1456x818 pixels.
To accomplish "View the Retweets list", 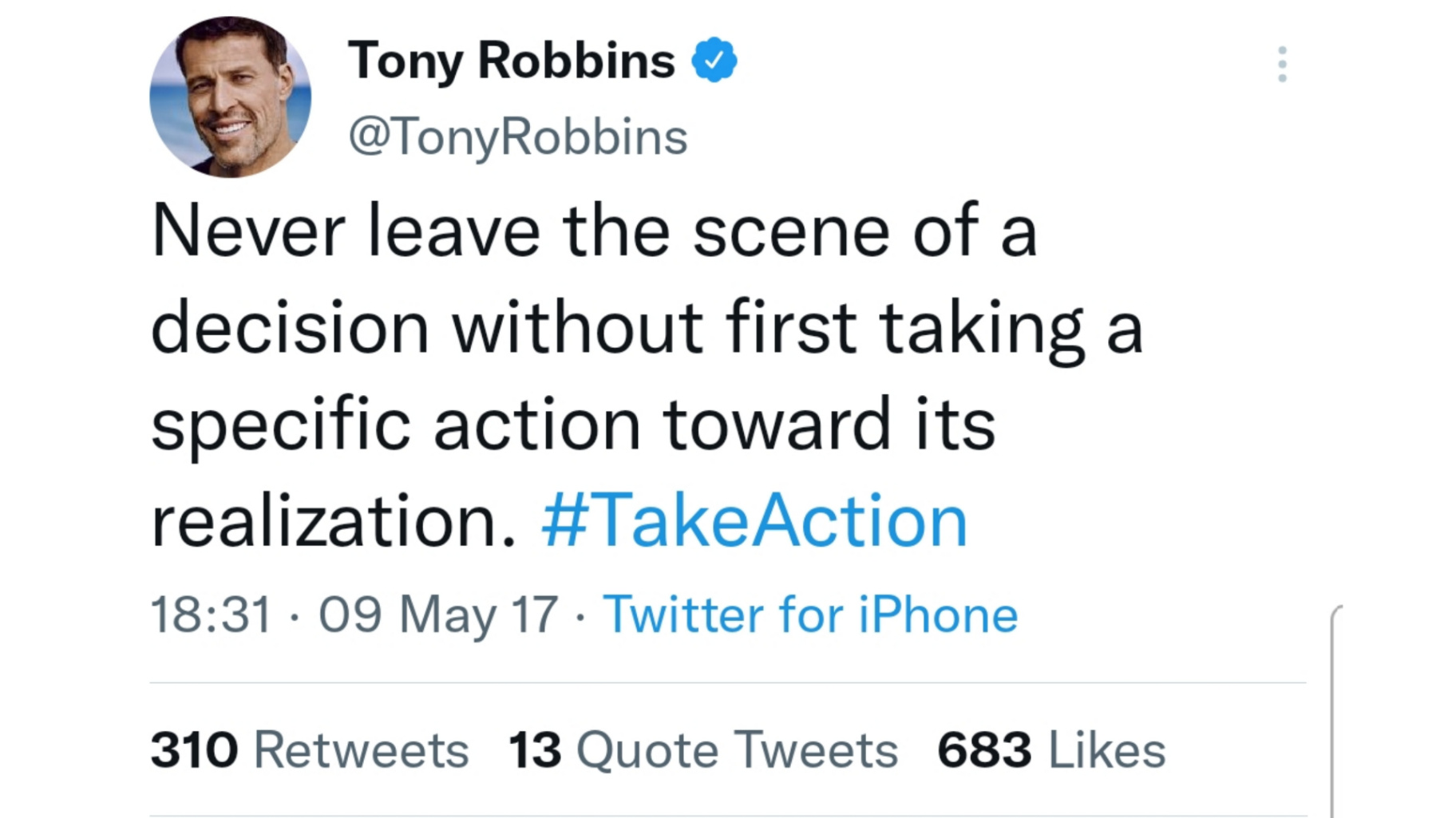I will (361, 750).
